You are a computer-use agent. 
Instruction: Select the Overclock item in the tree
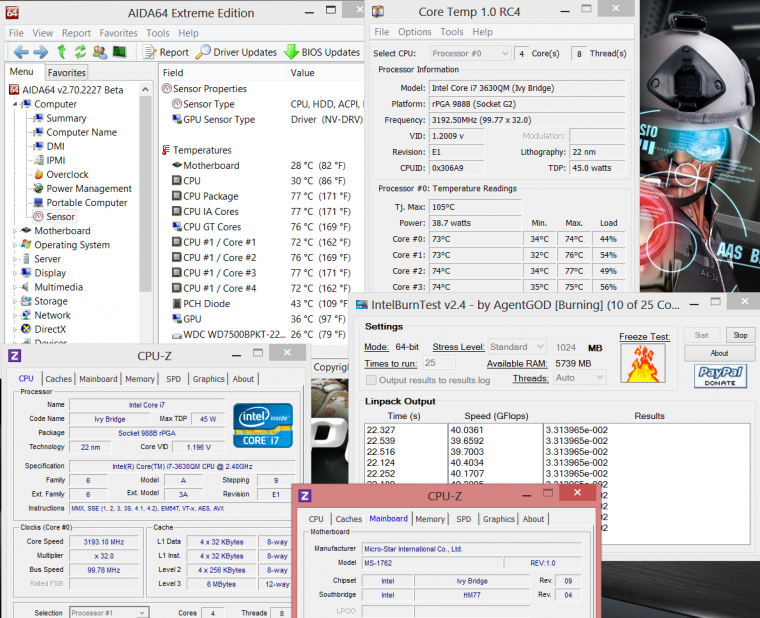tap(67, 174)
